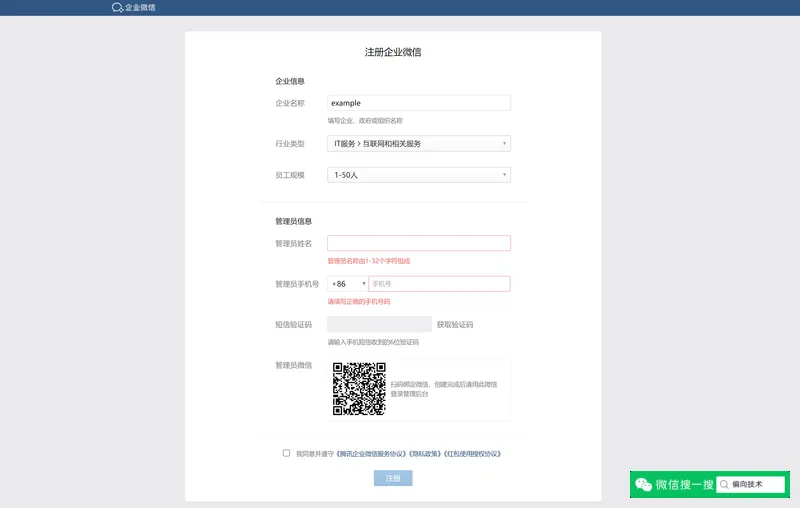
Task: Click the magnifier icon beside 偏向技术
Action: tap(724, 485)
